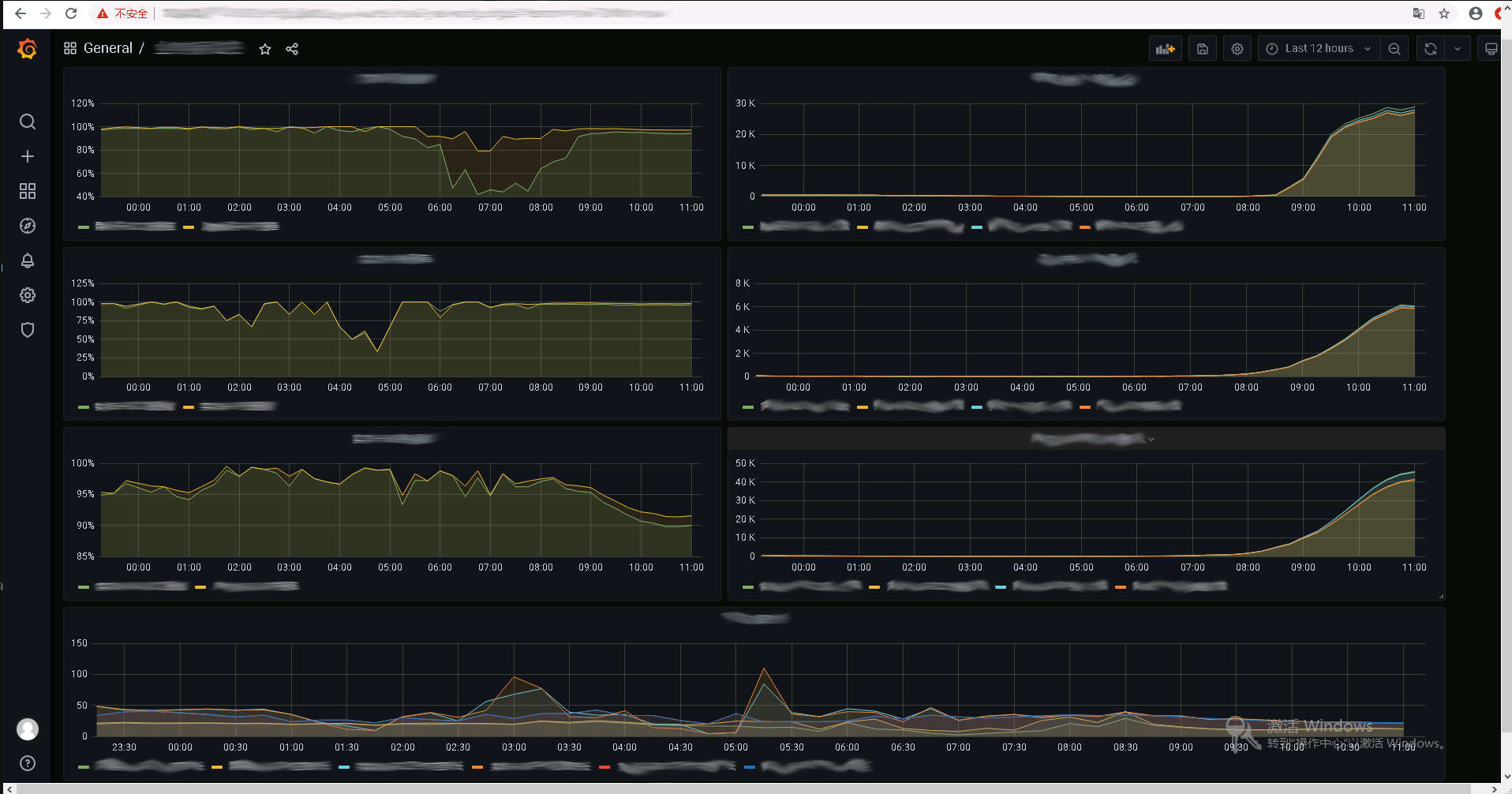Screen dimensions: 1512x794
Task: Toggle the dark blue legend series of the bottom chart
Action: (808, 766)
